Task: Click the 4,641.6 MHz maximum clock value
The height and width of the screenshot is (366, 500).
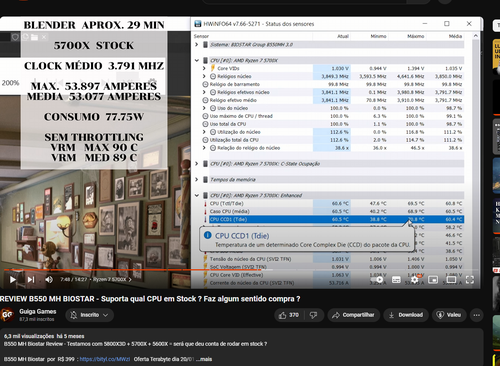Action: coord(410,76)
